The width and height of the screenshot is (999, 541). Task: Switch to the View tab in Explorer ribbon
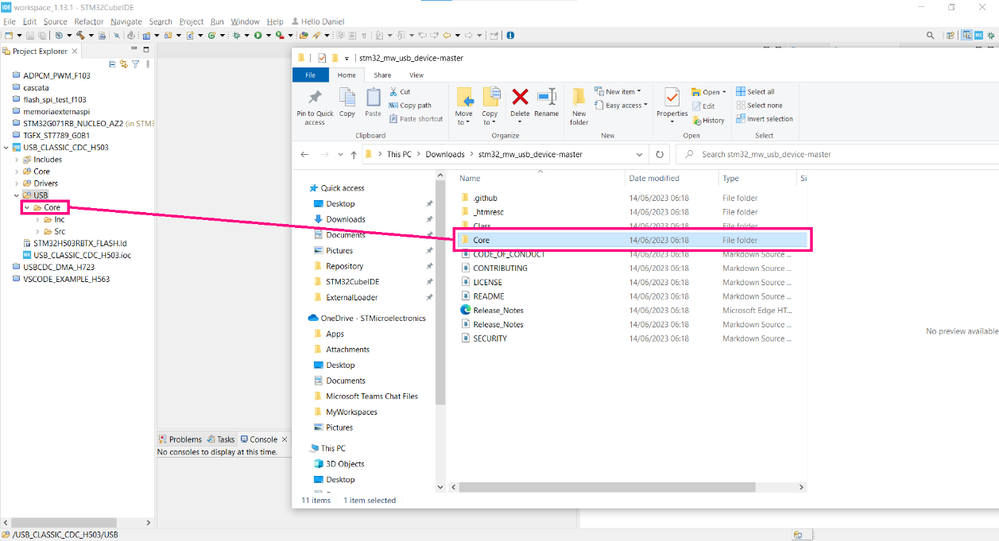pos(416,75)
